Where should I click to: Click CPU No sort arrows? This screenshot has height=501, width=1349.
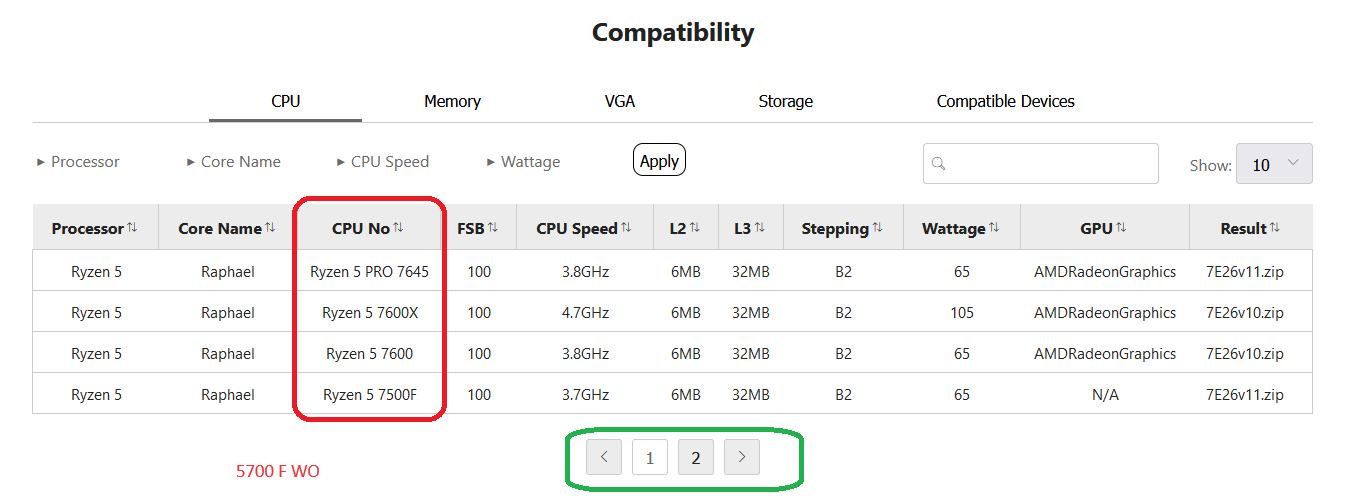click(398, 228)
